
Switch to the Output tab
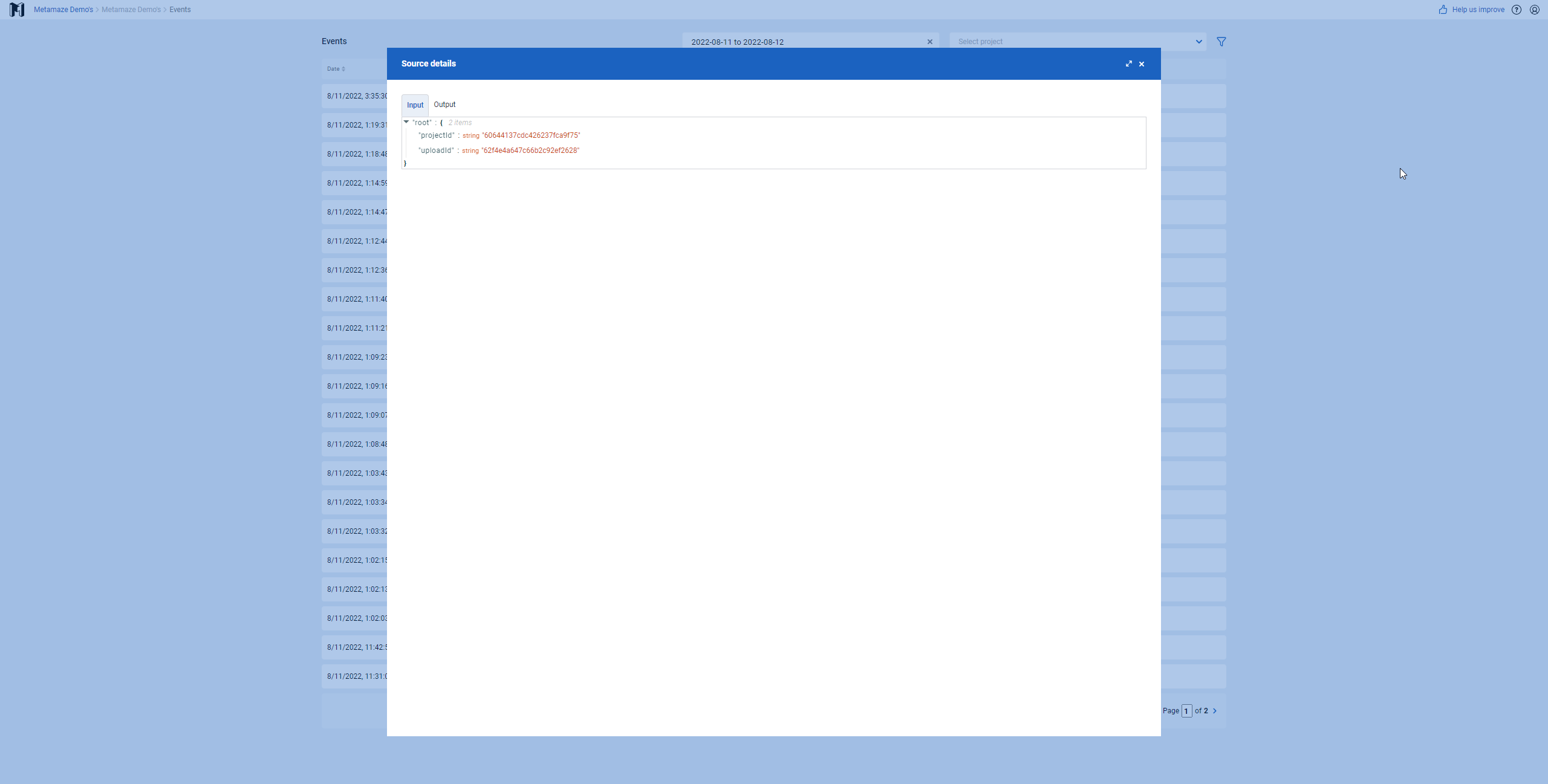tap(444, 105)
